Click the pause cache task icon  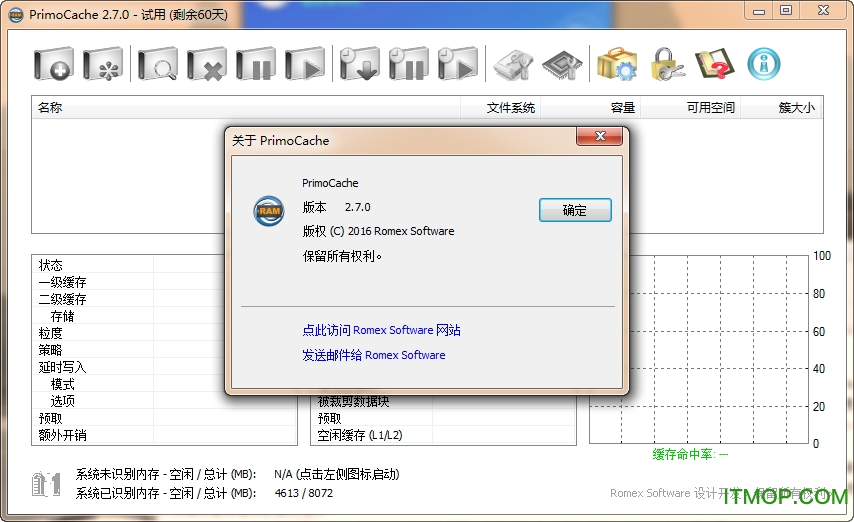[256, 64]
